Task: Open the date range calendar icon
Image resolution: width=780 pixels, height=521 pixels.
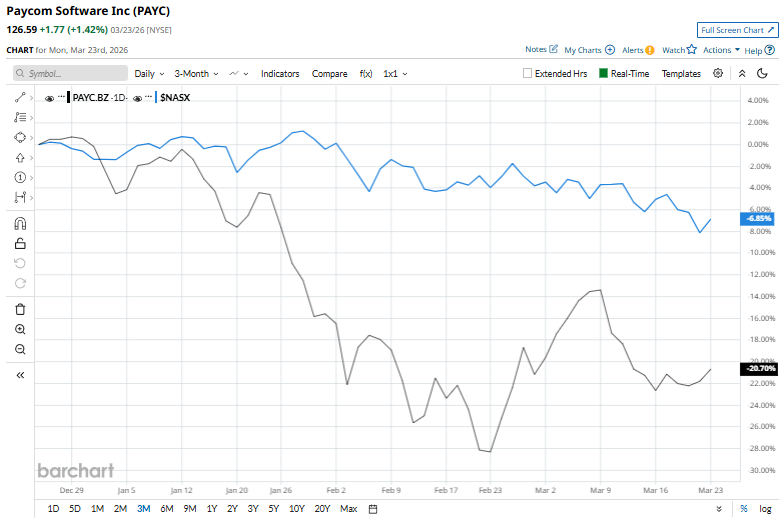Action: point(373,509)
